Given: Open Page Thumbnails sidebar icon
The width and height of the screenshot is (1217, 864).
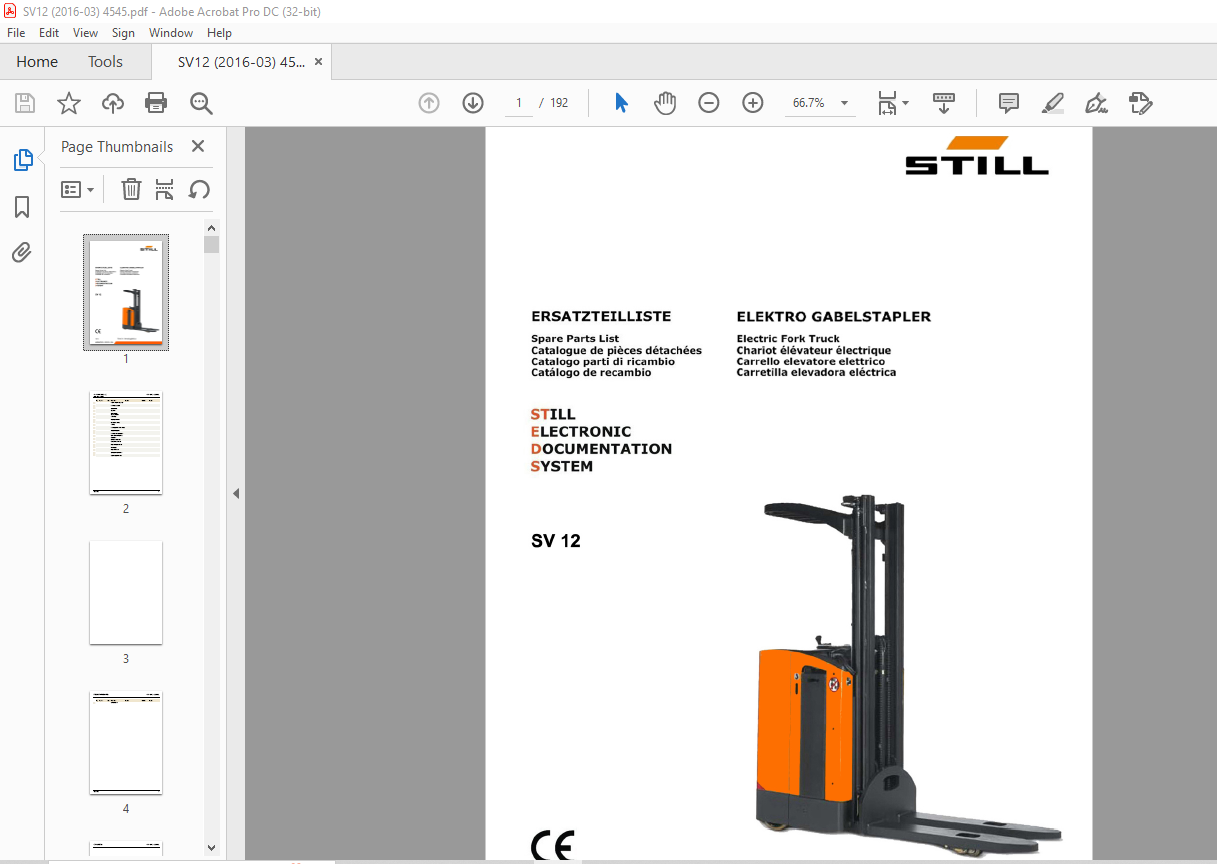Looking at the screenshot, I should point(22,160).
